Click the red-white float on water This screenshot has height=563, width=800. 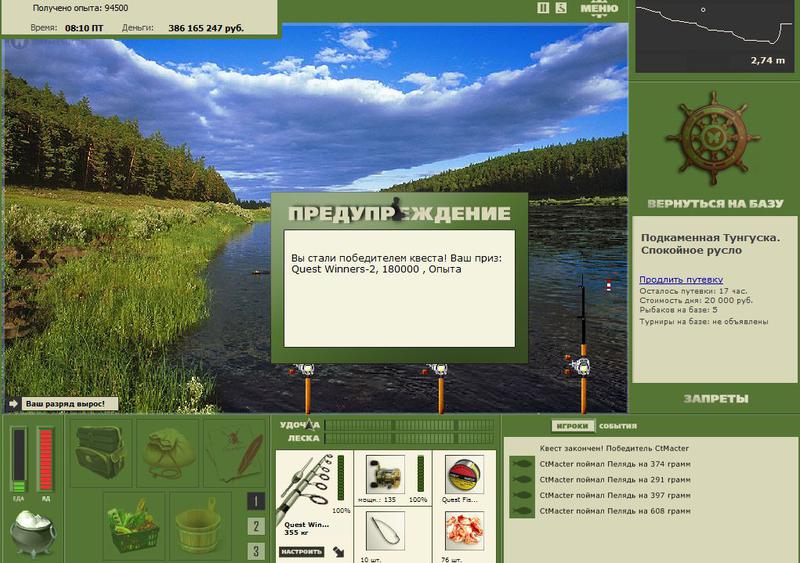pyautogui.click(x=609, y=286)
